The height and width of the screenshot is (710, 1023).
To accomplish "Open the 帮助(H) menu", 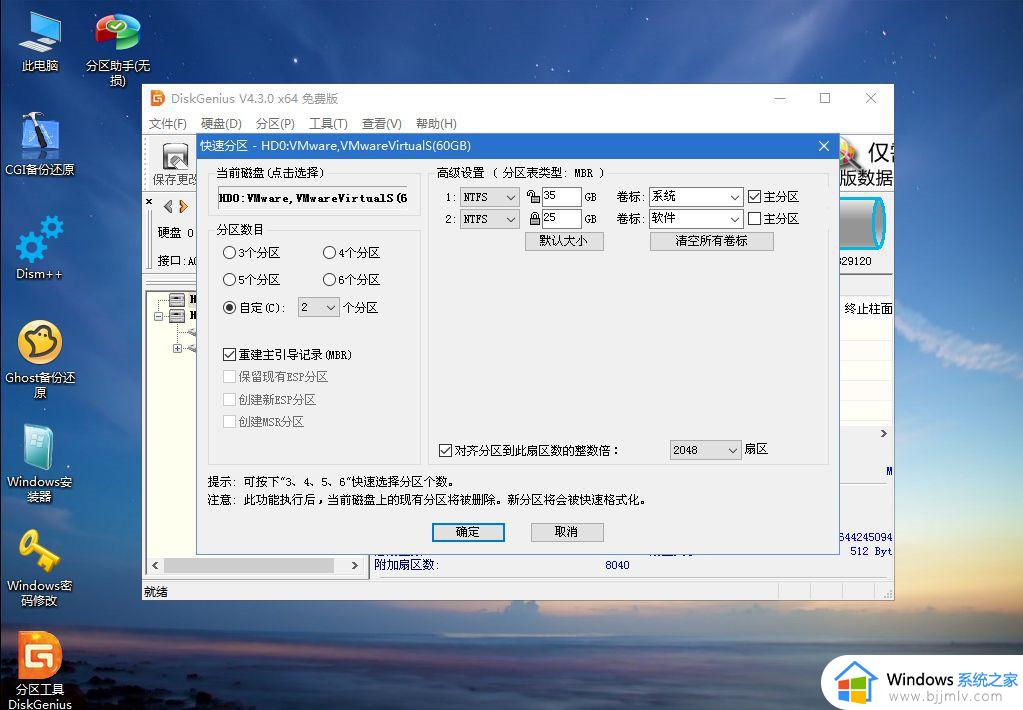I will tap(436, 124).
